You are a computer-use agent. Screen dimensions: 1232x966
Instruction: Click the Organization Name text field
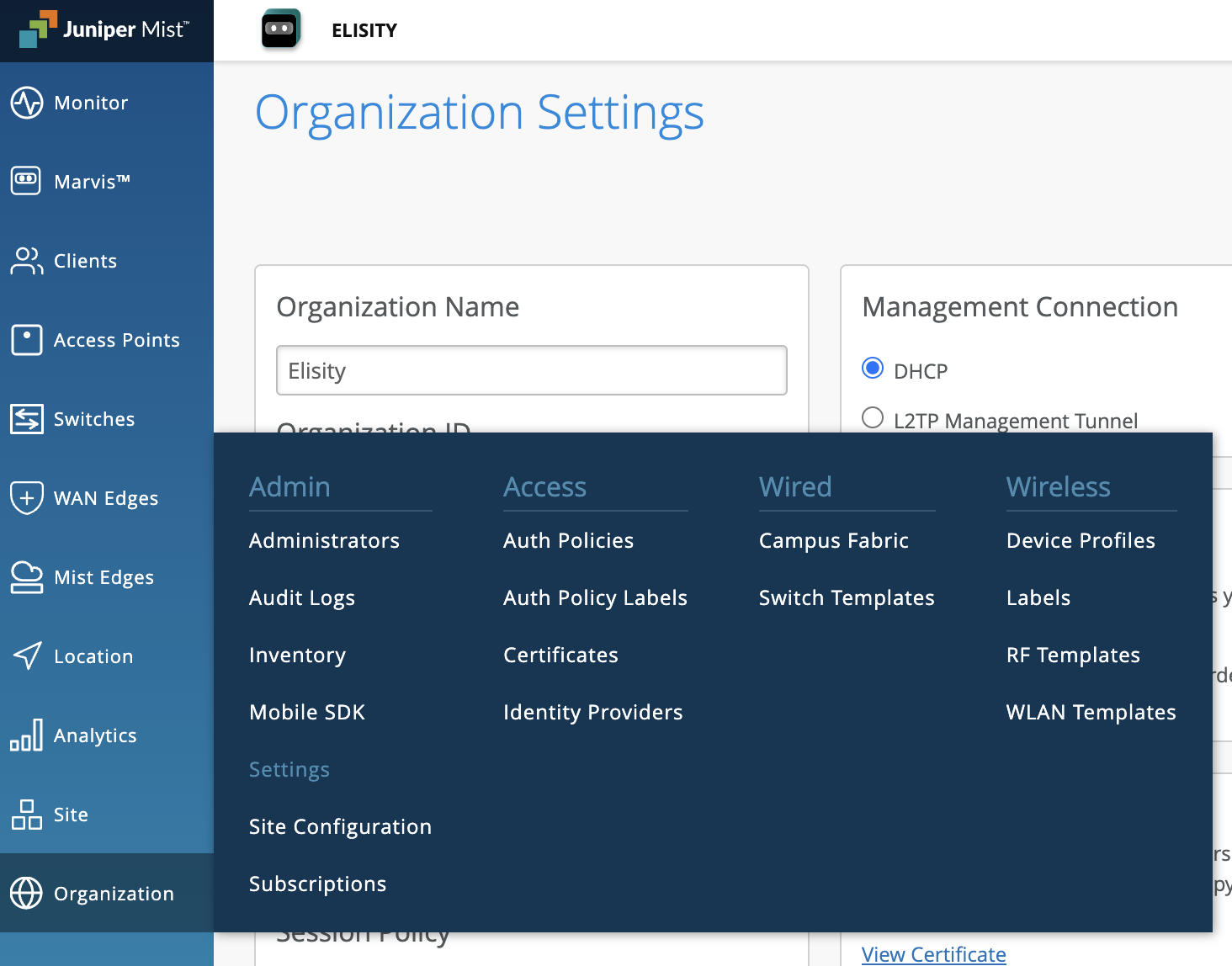[531, 370]
